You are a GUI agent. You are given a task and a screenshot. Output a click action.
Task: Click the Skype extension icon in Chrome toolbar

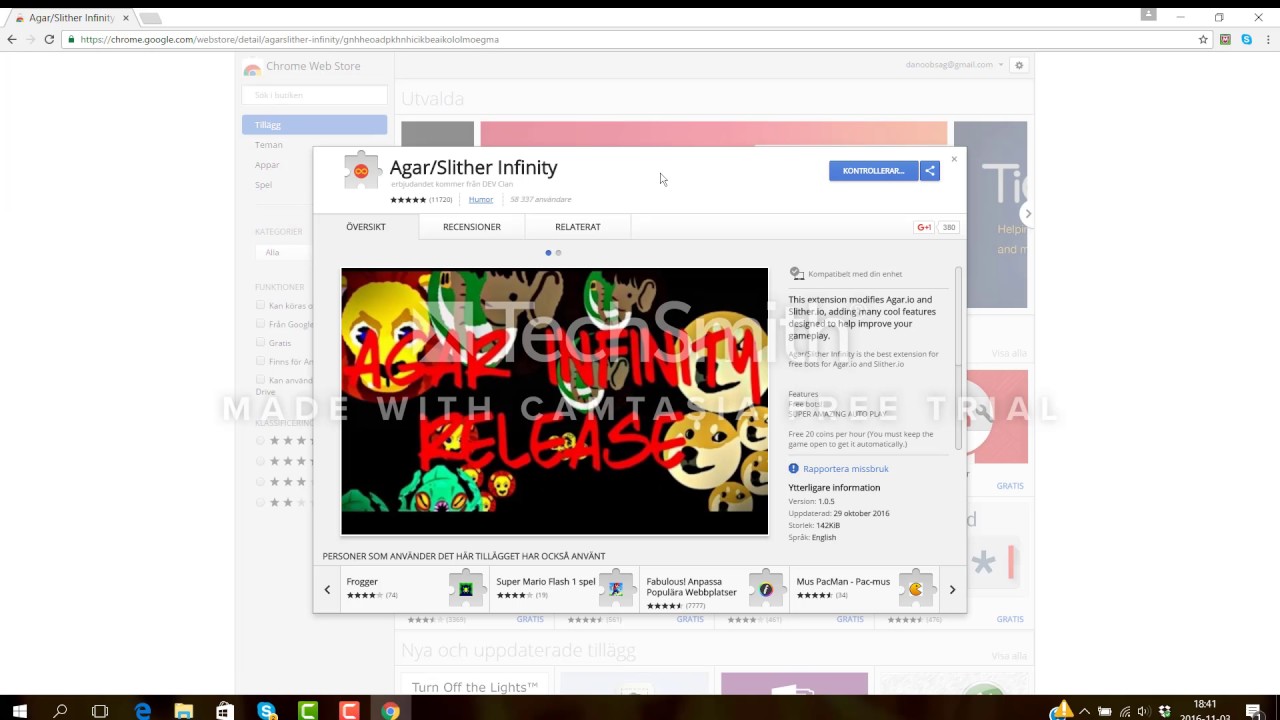[1246, 39]
